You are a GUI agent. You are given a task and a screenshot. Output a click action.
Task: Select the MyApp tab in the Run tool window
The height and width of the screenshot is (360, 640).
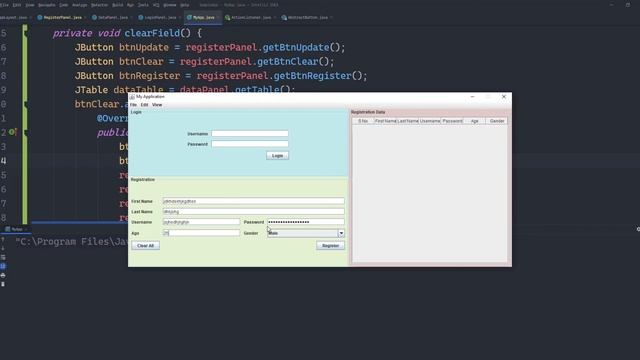tap(15, 229)
